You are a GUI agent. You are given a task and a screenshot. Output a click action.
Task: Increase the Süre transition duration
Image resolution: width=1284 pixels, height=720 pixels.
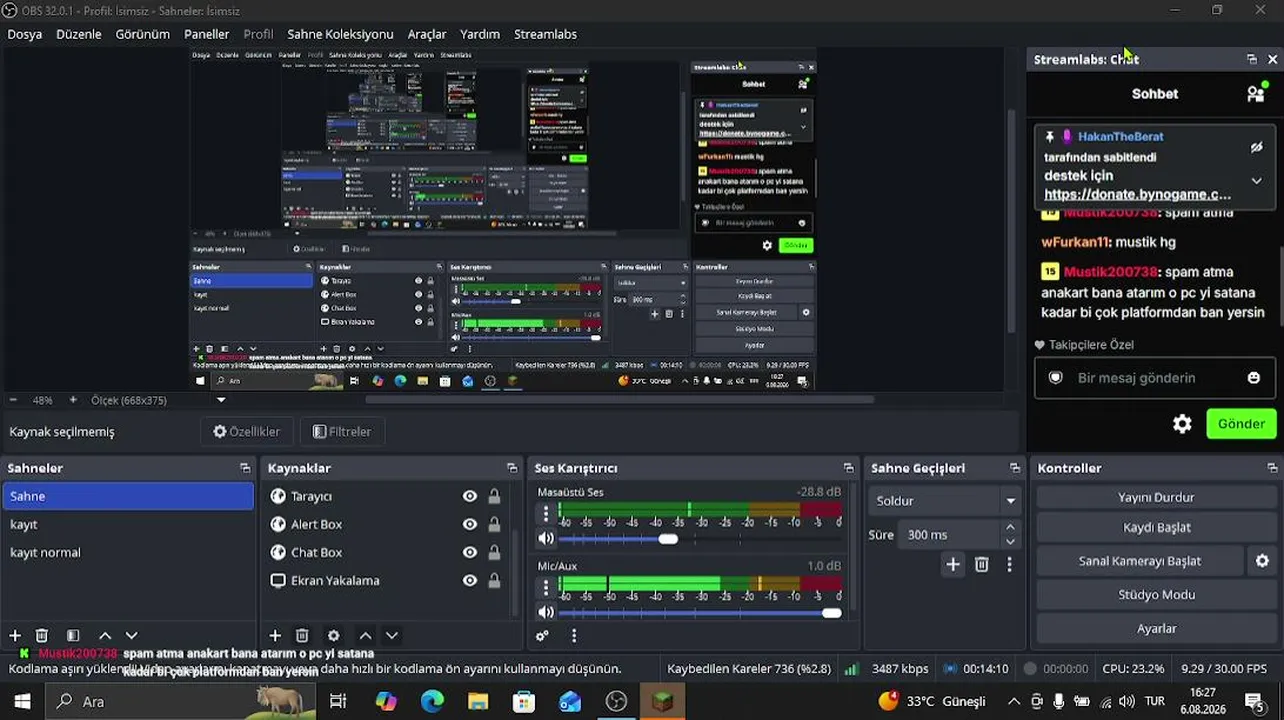(x=1010, y=527)
